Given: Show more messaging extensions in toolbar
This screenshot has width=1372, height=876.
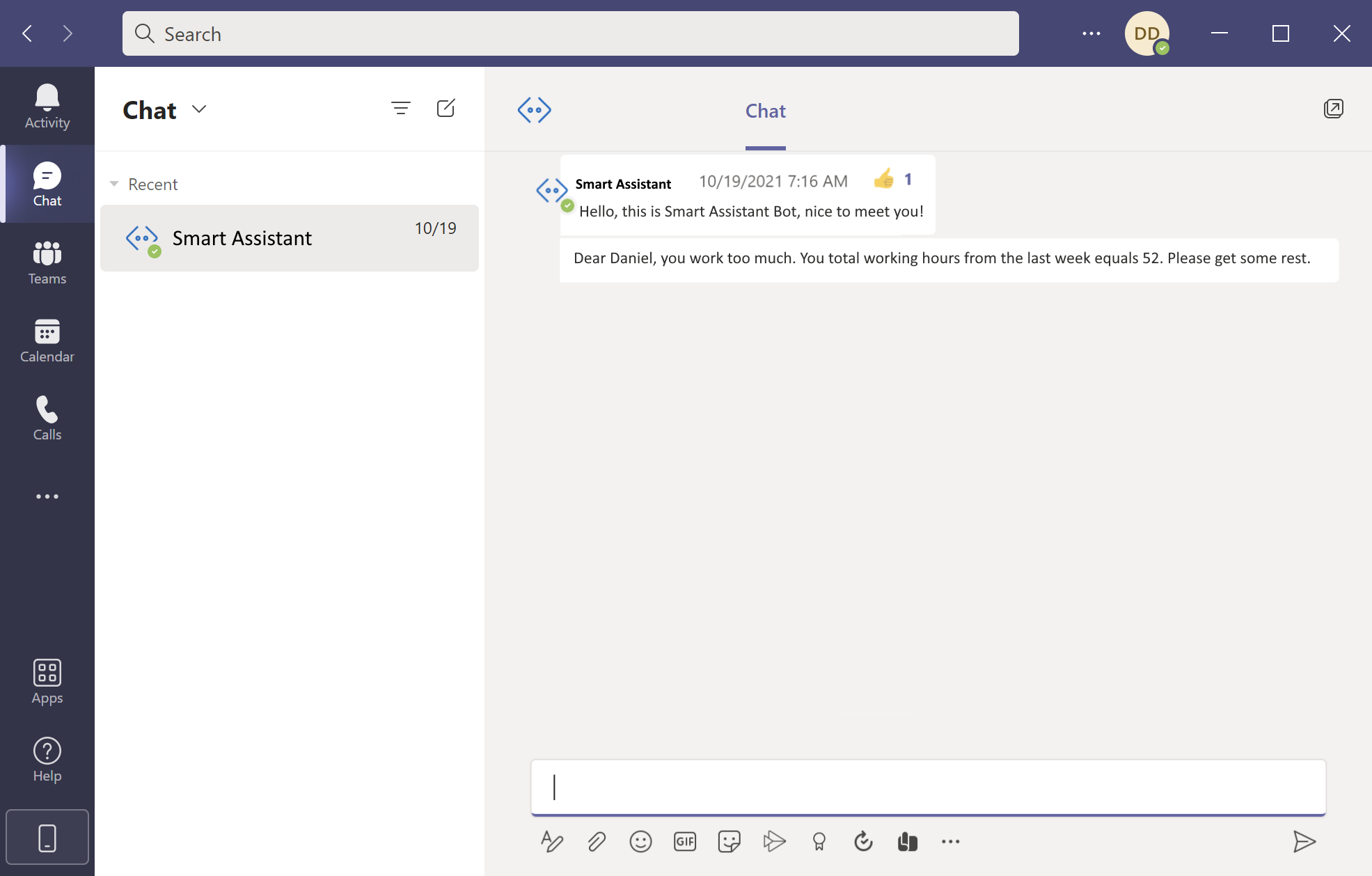Looking at the screenshot, I should pyautogui.click(x=950, y=841).
